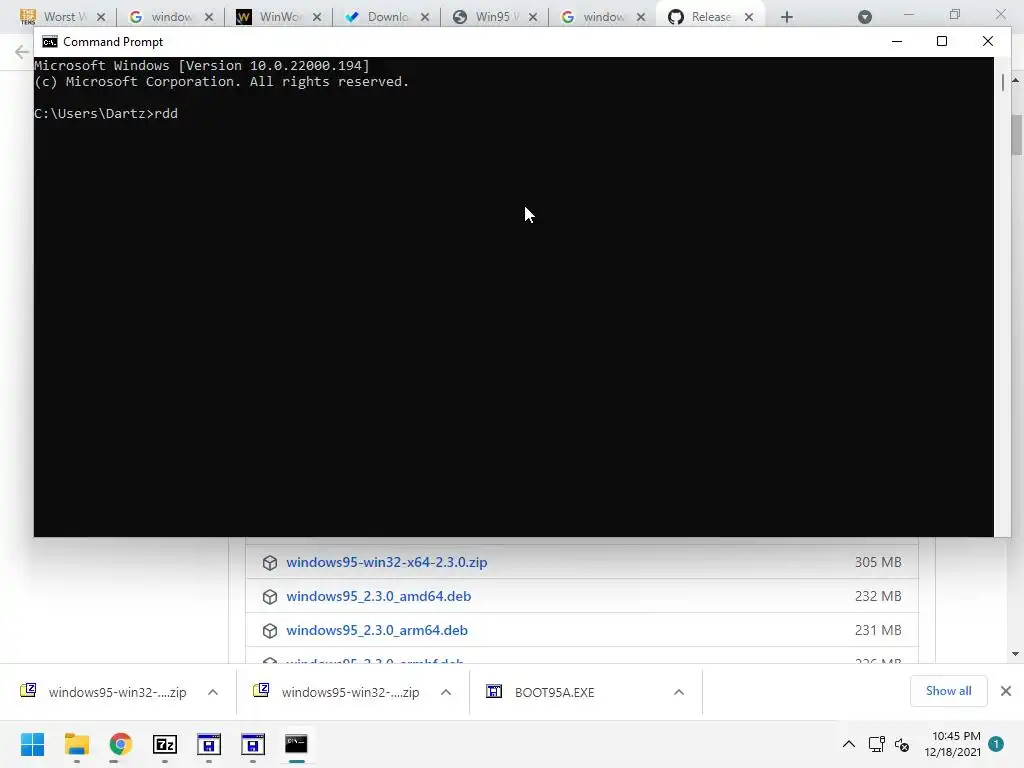Expand options for first windows95-win32 zip download
Image resolution: width=1024 pixels, height=768 pixels.
coord(213,692)
